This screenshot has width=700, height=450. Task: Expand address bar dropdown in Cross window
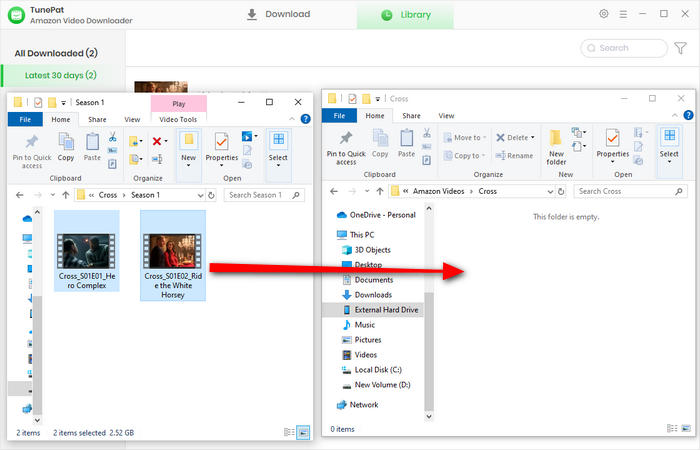[x=550, y=191]
